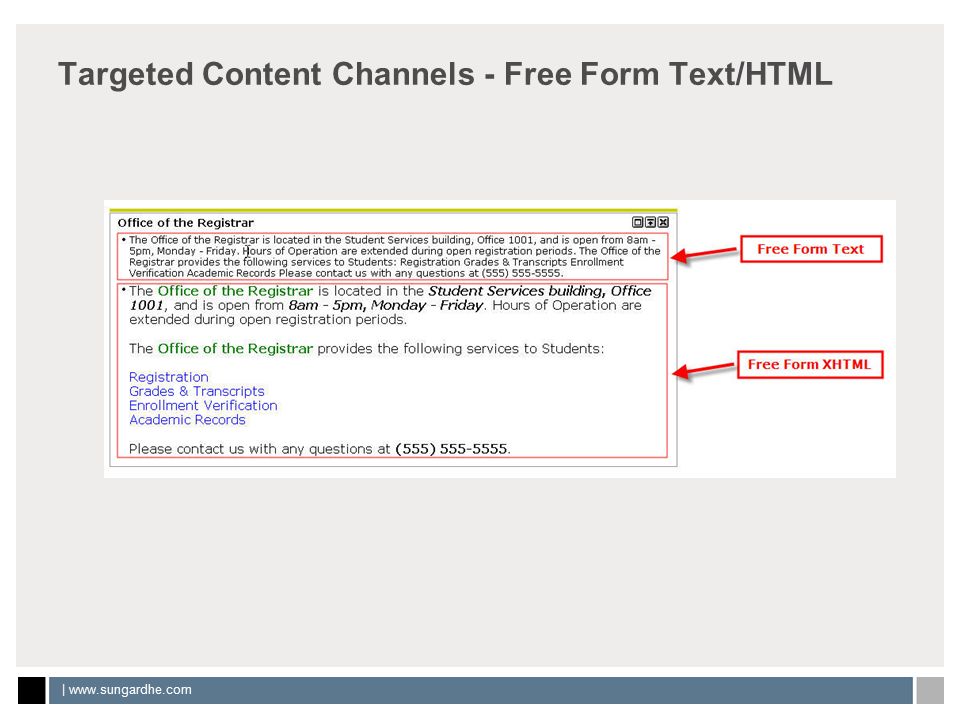The height and width of the screenshot is (720, 960).
Task: Click 'extended during open registration periods' line
Action: pyautogui.click(x=268, y=320)
